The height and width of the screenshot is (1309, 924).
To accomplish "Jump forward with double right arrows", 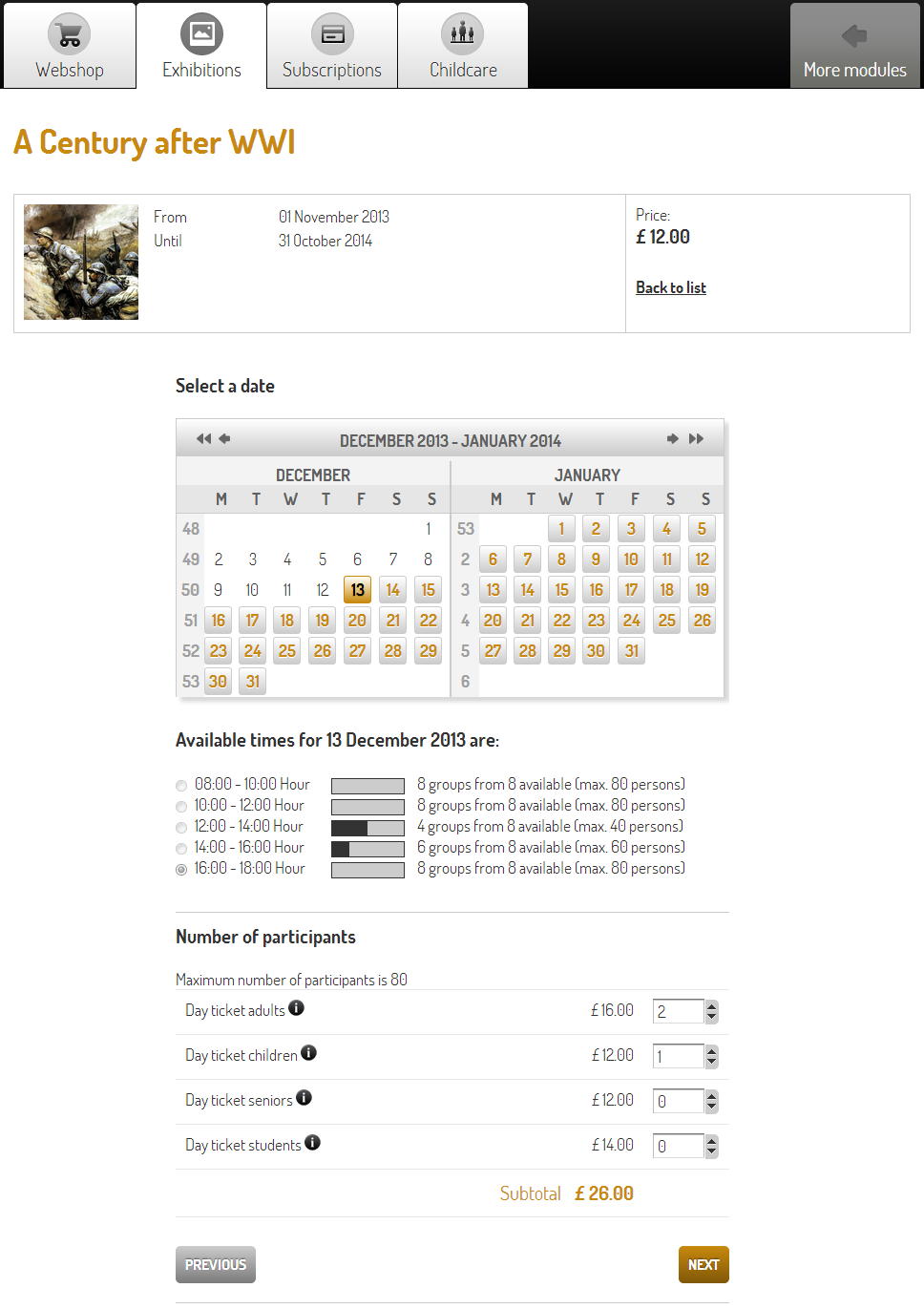I will pos(697,439).
